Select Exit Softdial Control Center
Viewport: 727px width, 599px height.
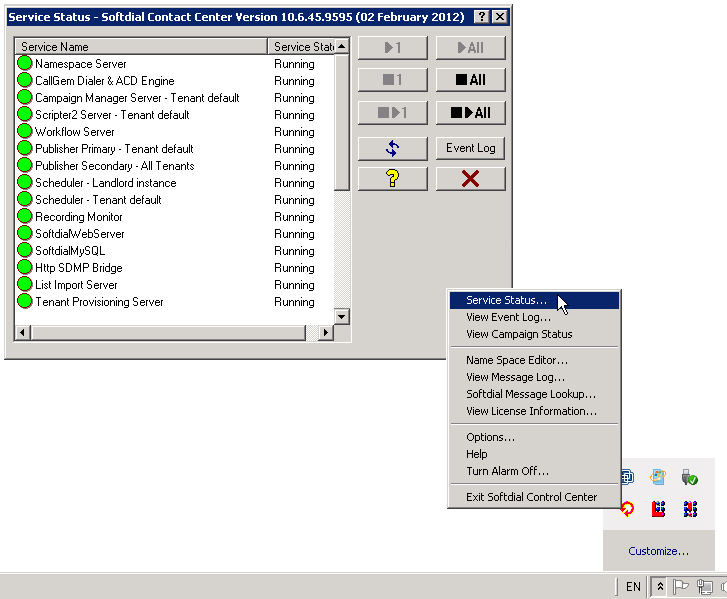(535, 497)
